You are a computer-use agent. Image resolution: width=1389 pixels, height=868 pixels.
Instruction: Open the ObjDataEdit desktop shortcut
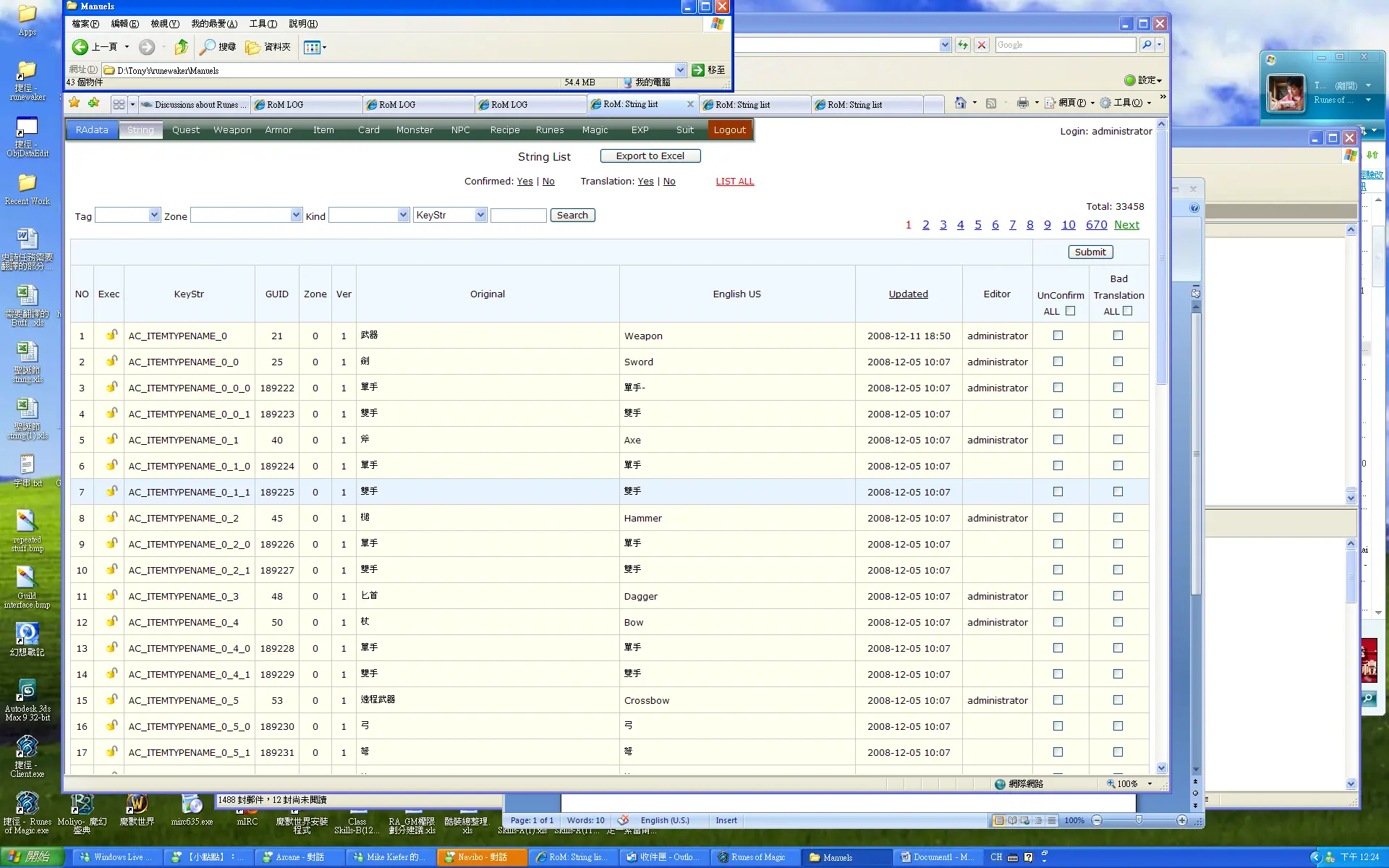pyautogui.click(x=27, y=137)
